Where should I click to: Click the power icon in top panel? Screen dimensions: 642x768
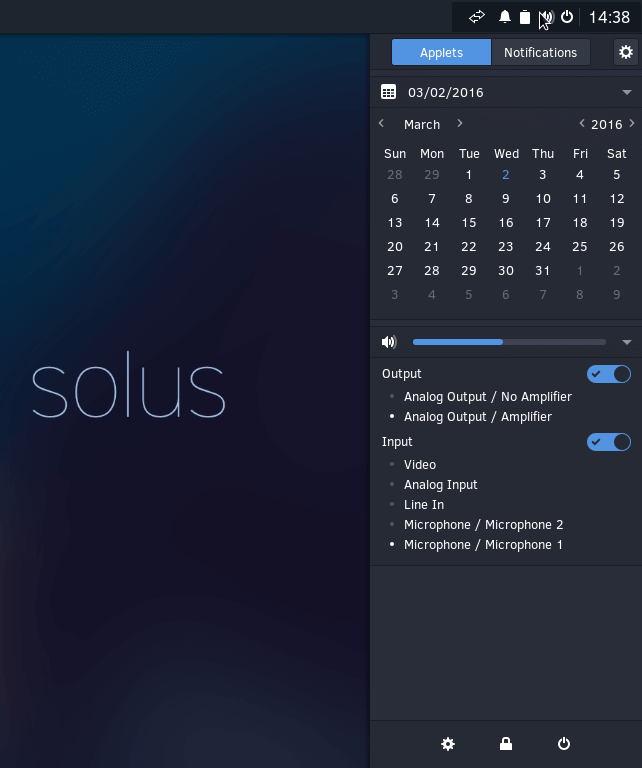[567, 17]
